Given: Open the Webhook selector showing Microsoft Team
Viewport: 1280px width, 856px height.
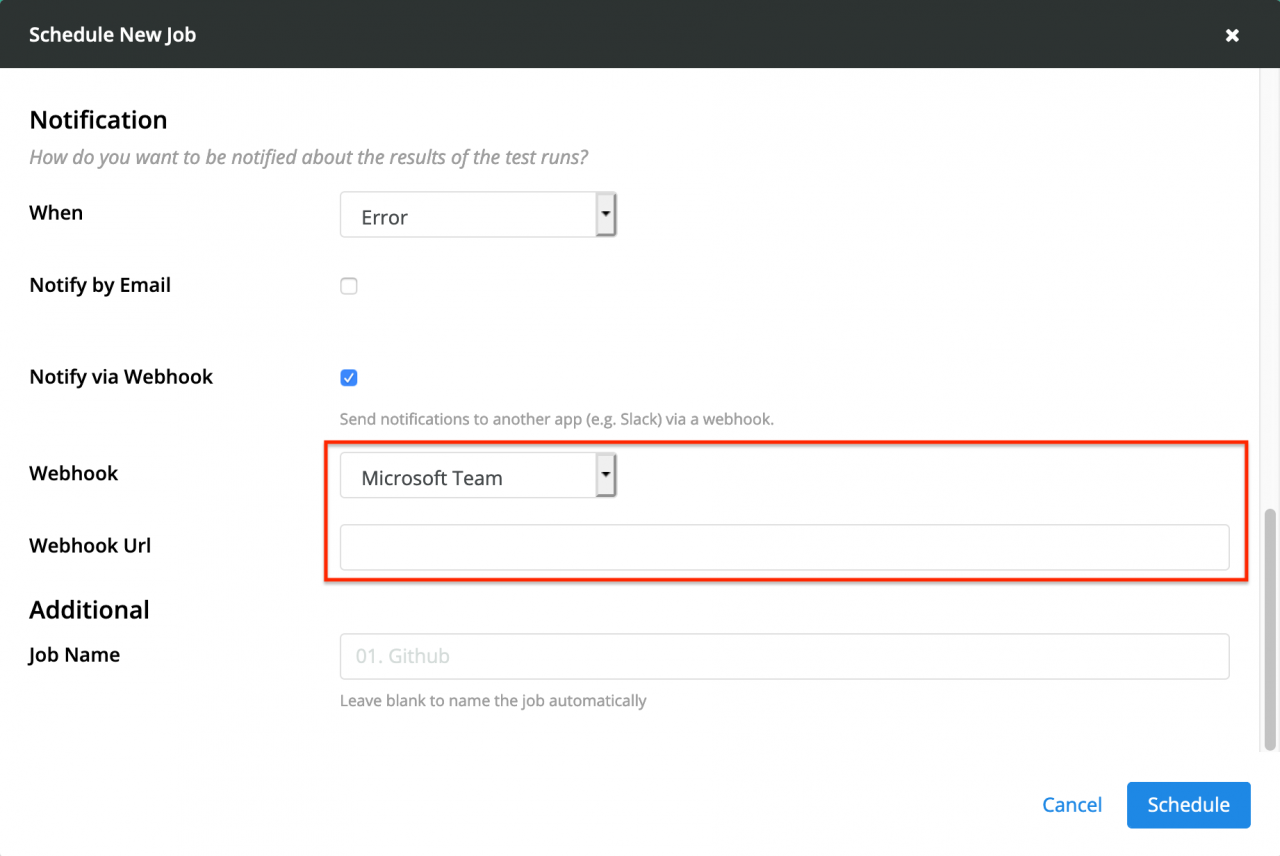Looking at the screenshot, I should [x=468, y=477].
